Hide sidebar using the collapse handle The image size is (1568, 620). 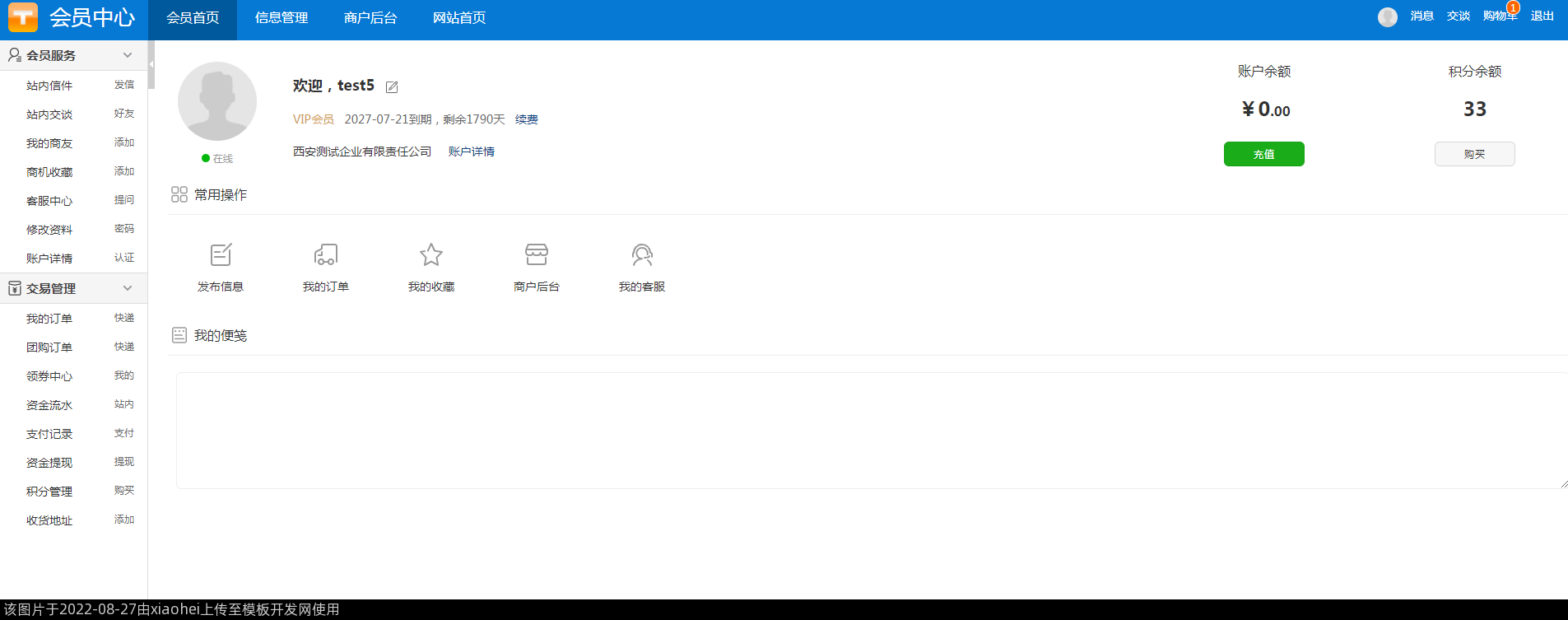coord(151,64)
